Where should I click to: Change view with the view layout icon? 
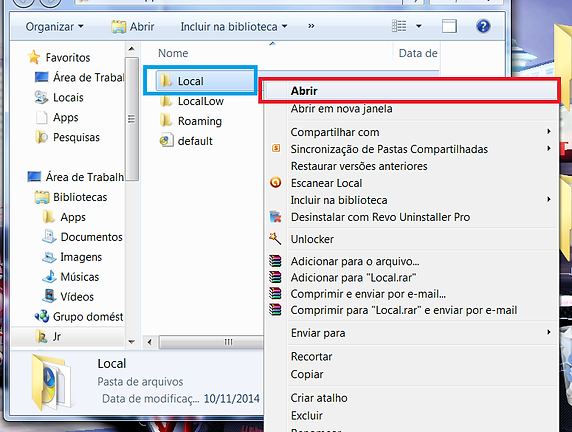[x=399, y=26]
